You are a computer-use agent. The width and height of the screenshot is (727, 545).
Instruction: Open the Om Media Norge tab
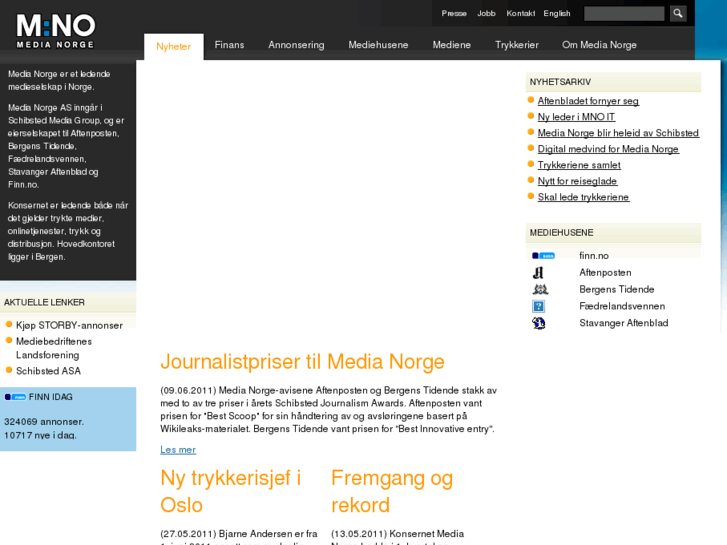pyautogui.click(x=599, y=45)
